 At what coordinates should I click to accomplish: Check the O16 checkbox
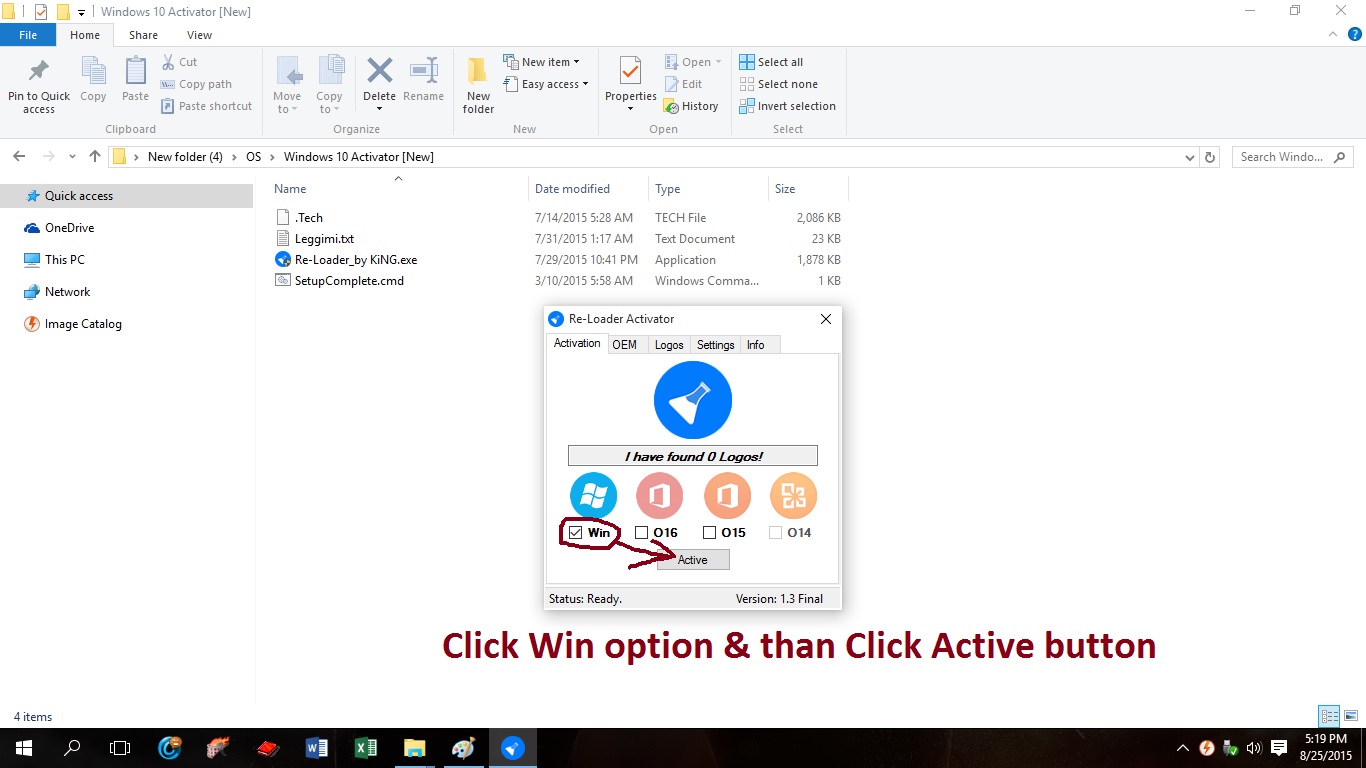tap(642, 532)
